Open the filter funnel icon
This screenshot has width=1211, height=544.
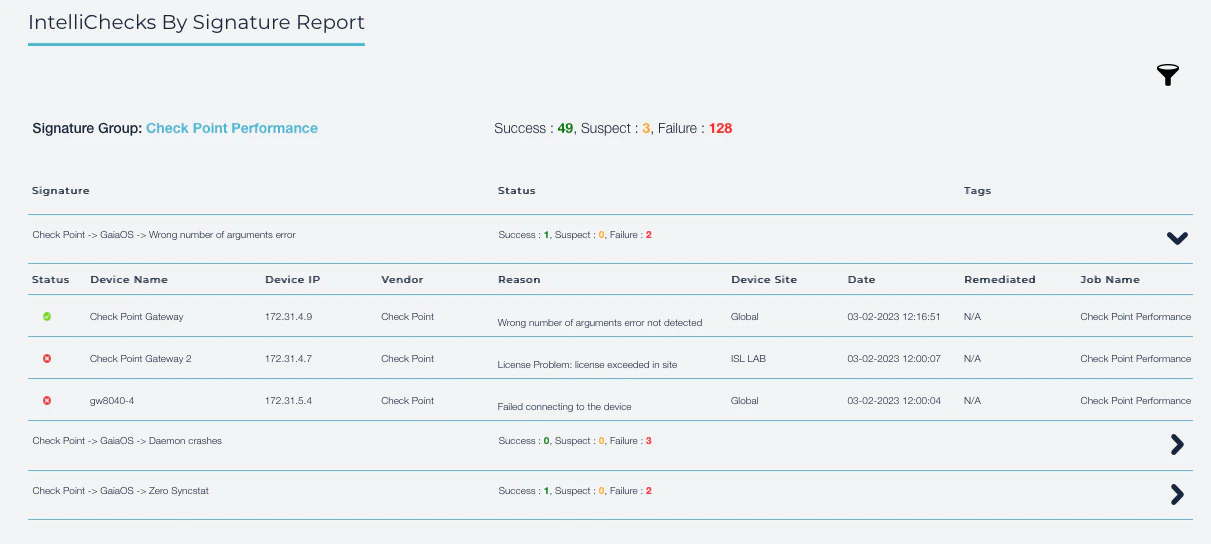point(1167,75)
